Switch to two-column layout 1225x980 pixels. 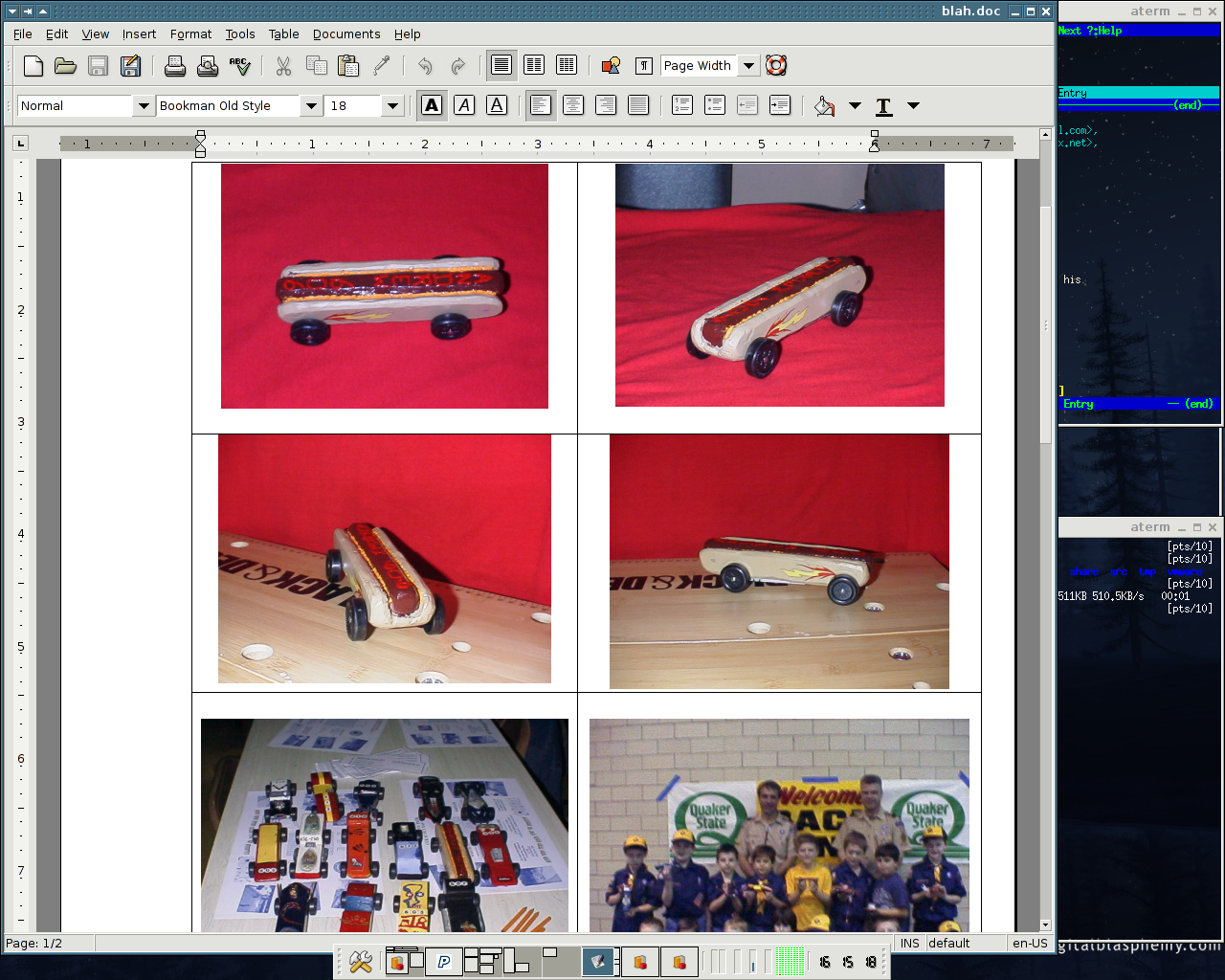tap(534, 66)
